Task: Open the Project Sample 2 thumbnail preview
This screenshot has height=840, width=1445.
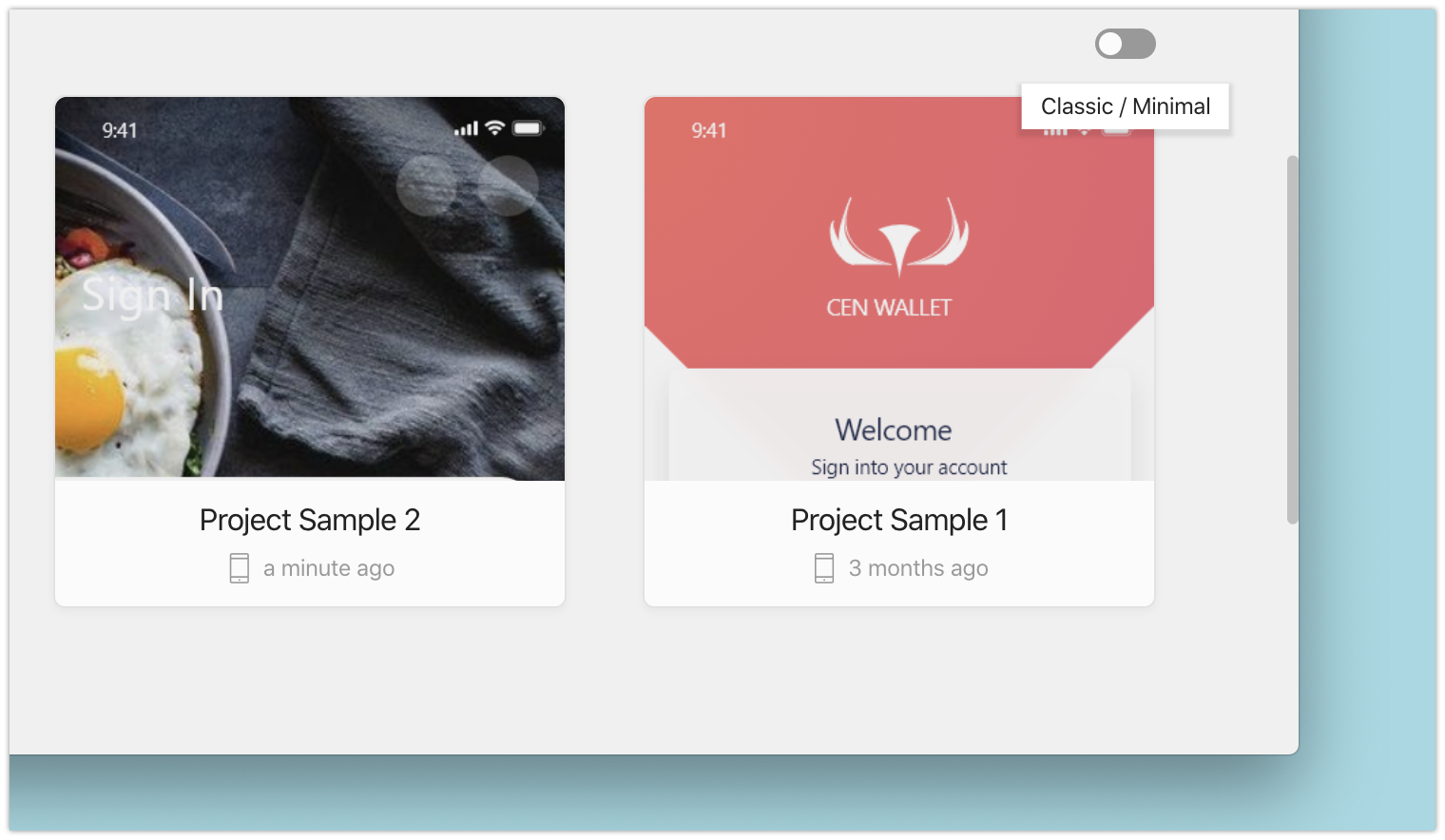Action: [x=310, y=289]
